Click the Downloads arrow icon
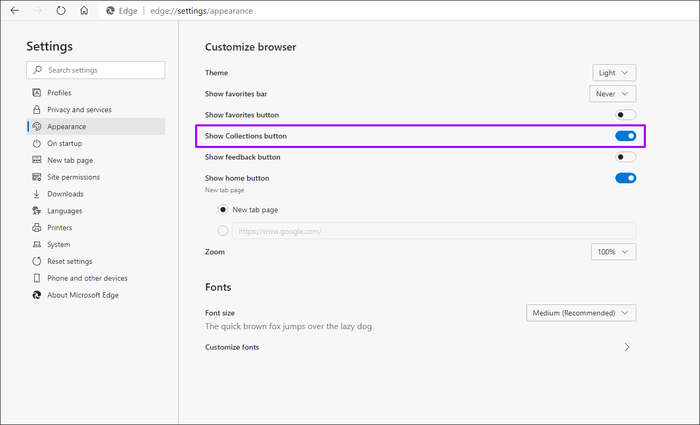This screenshot has width=700, height=425. 37,194
